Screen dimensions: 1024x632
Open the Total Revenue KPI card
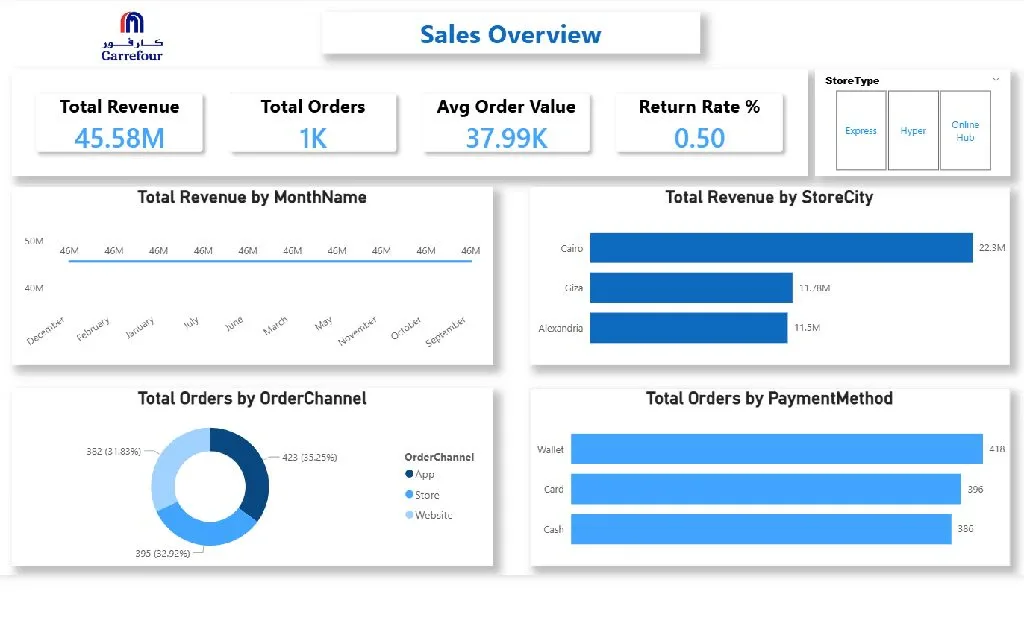click(120, 123)
